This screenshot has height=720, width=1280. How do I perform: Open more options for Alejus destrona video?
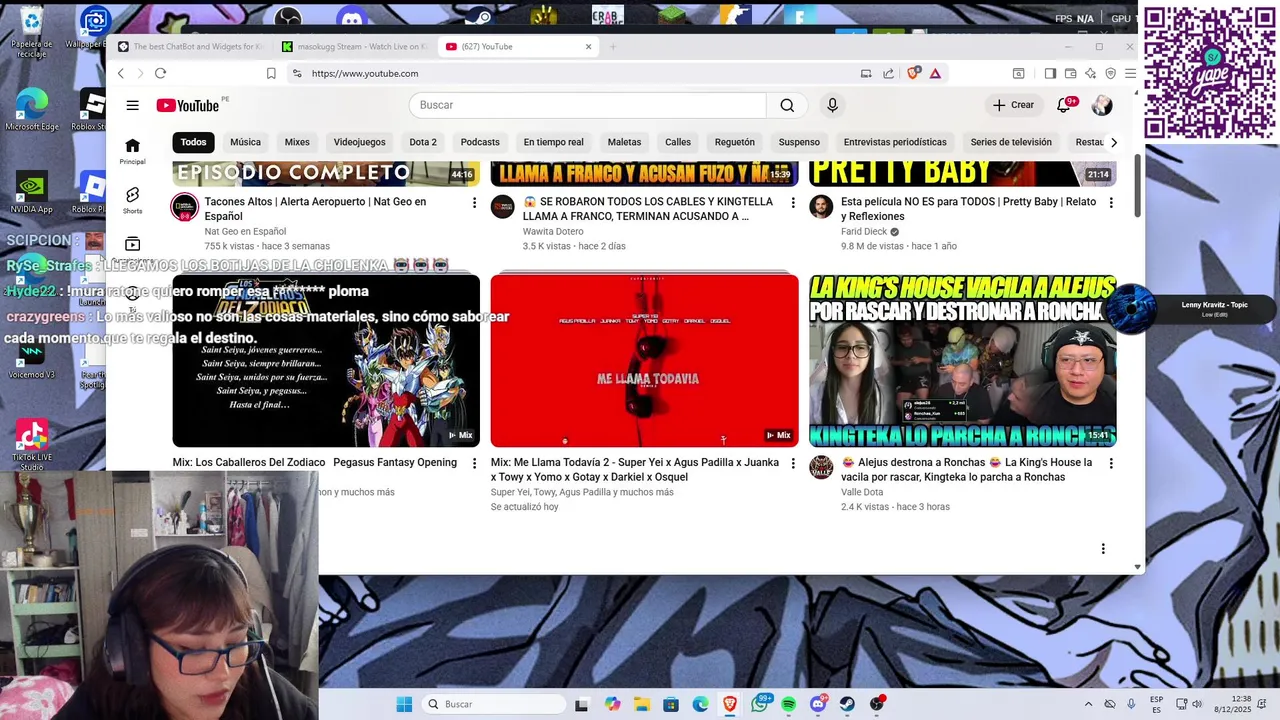tap(1110, 464)
